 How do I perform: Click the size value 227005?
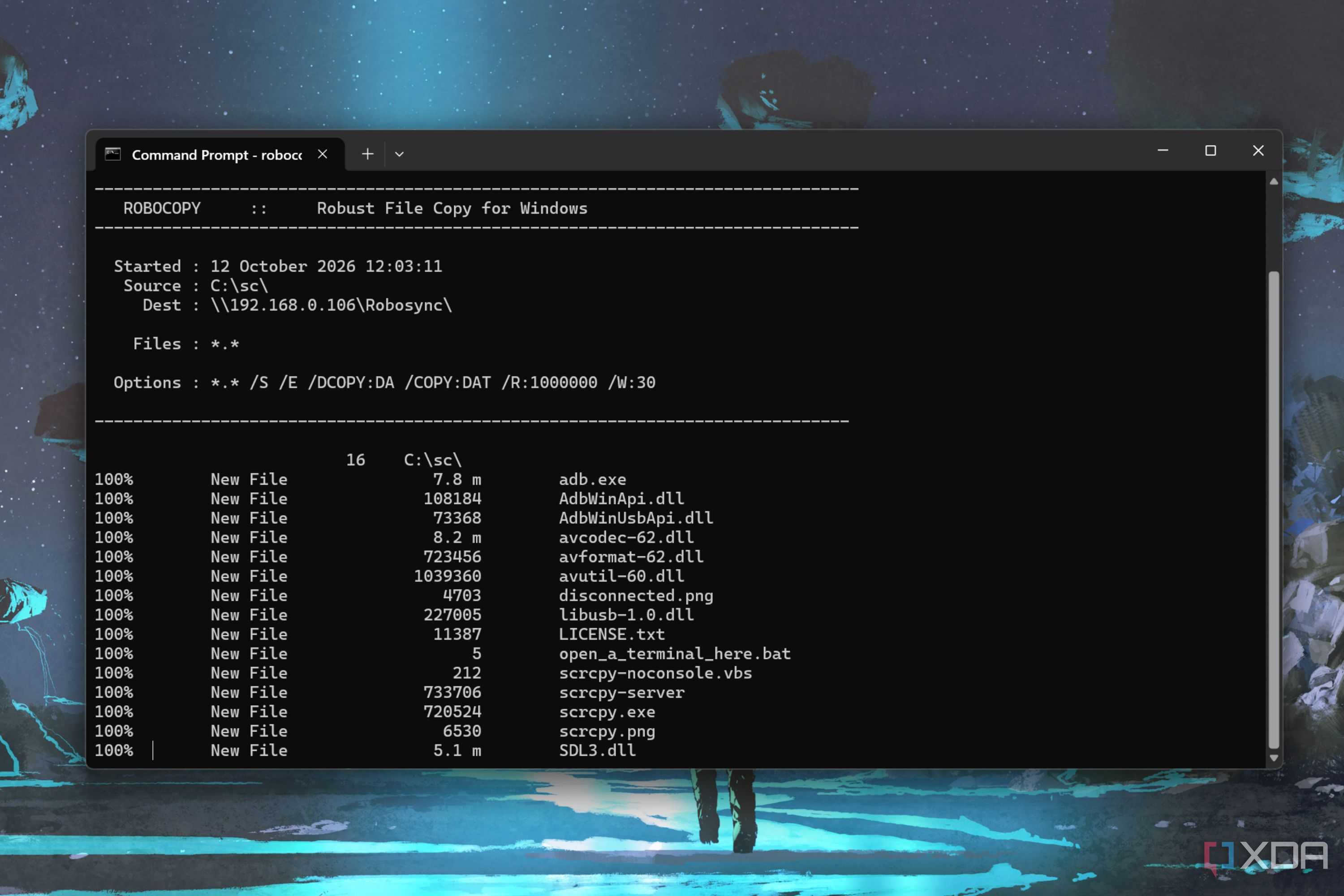[x=452, y=615]
